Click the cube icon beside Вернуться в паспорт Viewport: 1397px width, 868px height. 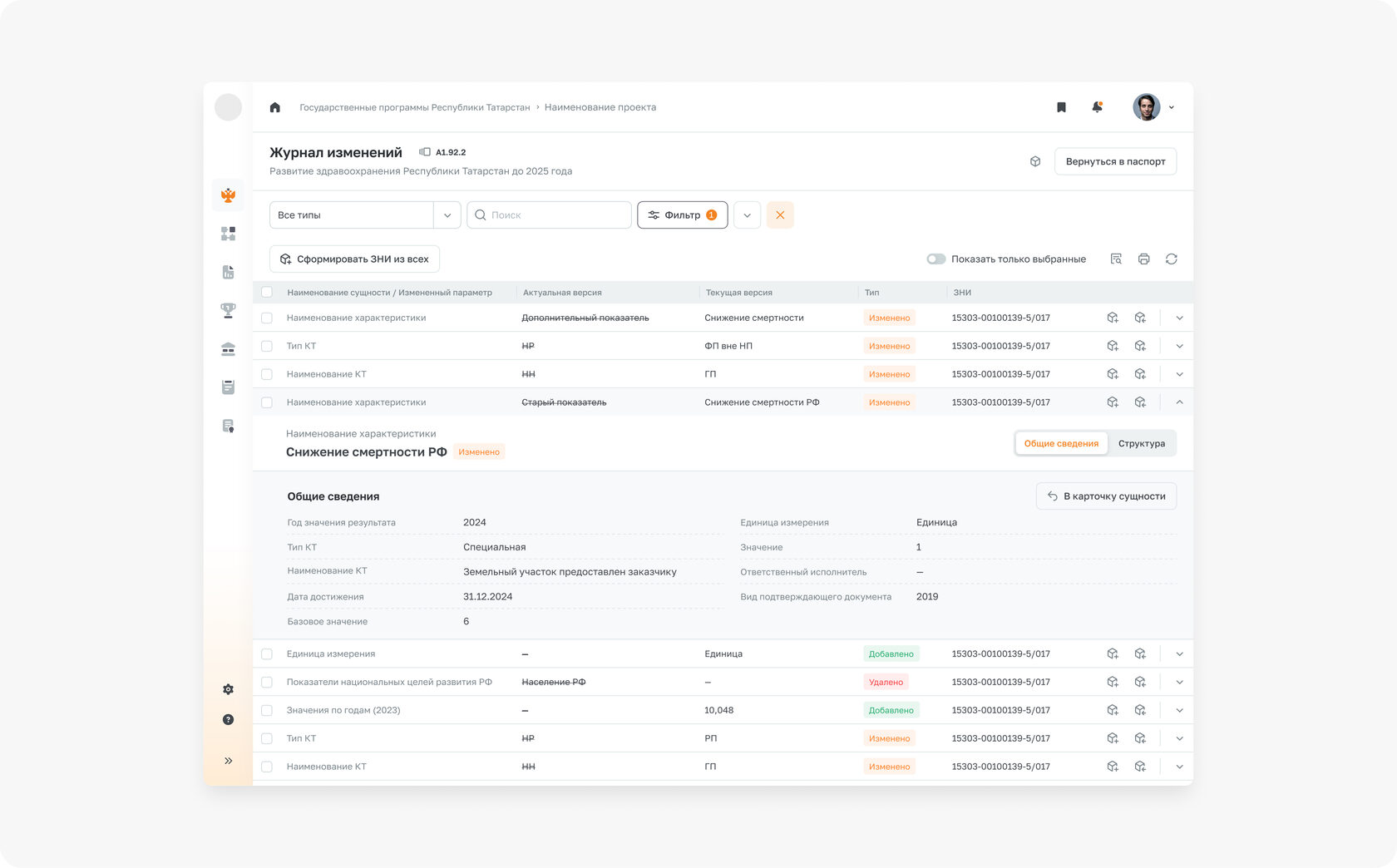(1035, 161)
